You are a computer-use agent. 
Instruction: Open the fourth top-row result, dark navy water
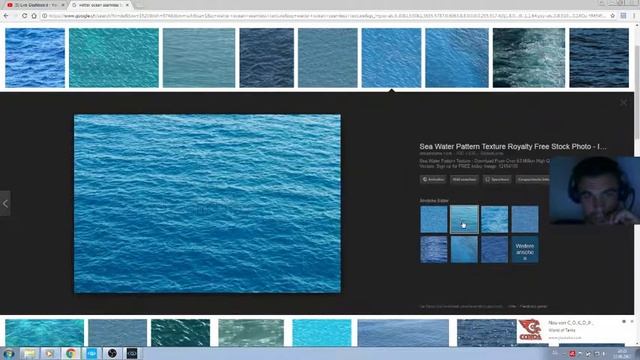[x=267, y=58]
